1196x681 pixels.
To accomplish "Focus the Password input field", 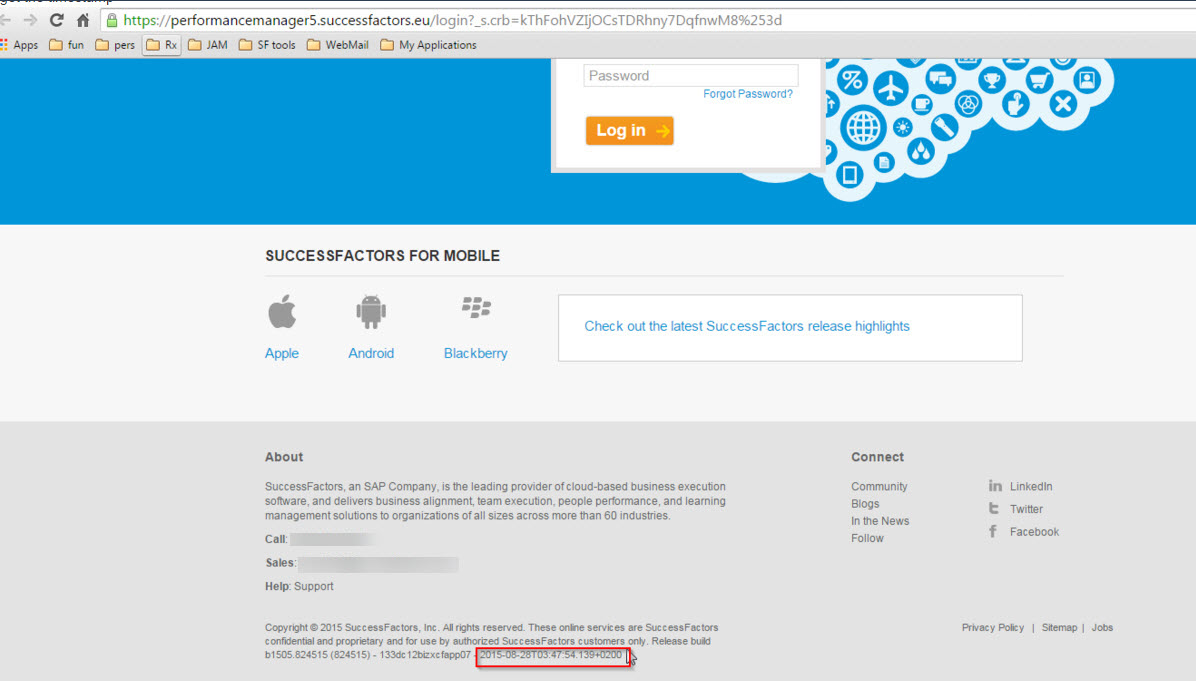I will (691, 75).
